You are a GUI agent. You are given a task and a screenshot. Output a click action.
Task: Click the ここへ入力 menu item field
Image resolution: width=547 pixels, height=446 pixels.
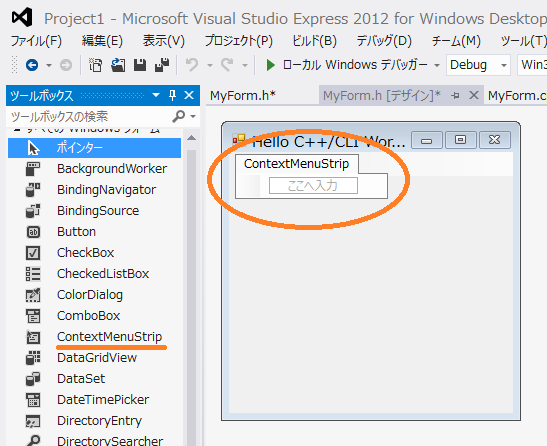click(313, 186)
